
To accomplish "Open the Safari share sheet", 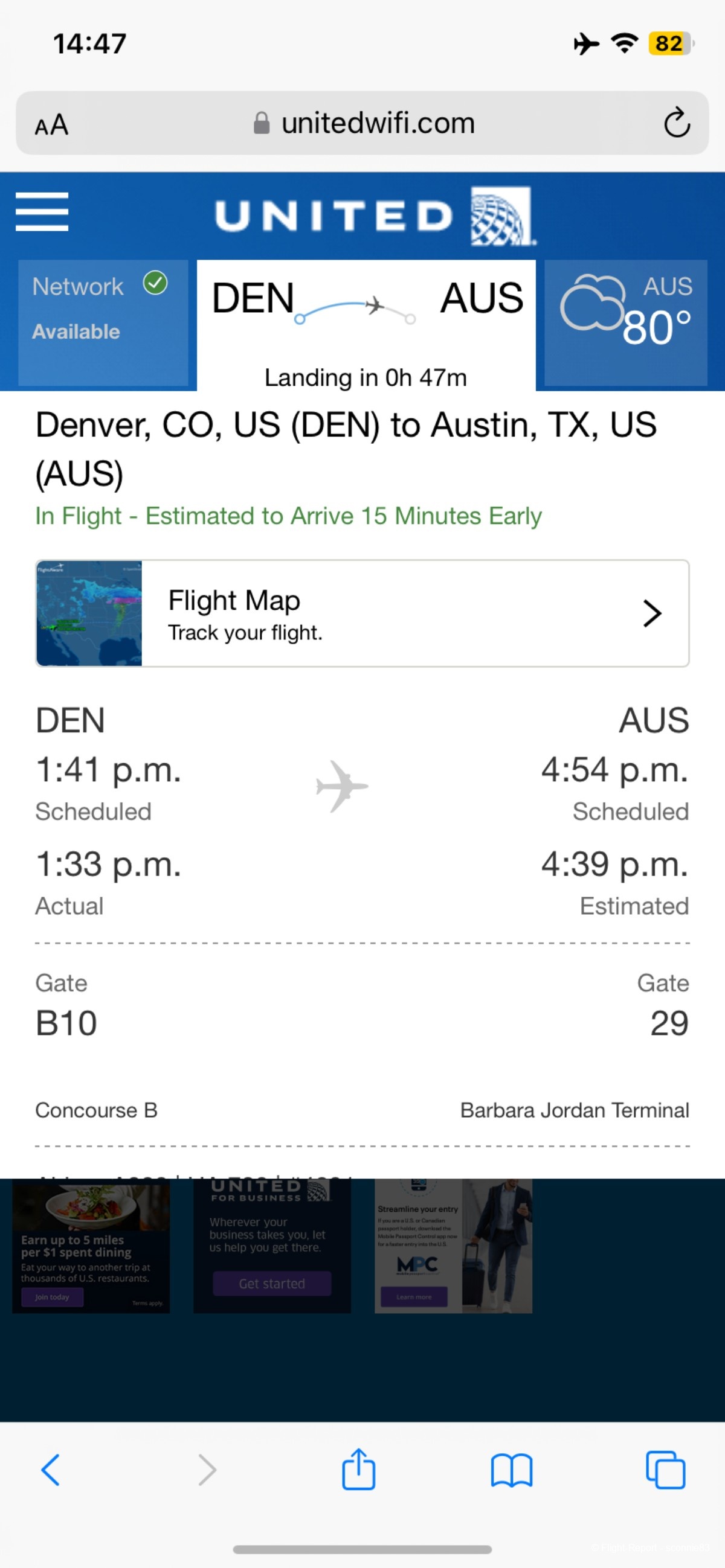I will (358, 1470).
